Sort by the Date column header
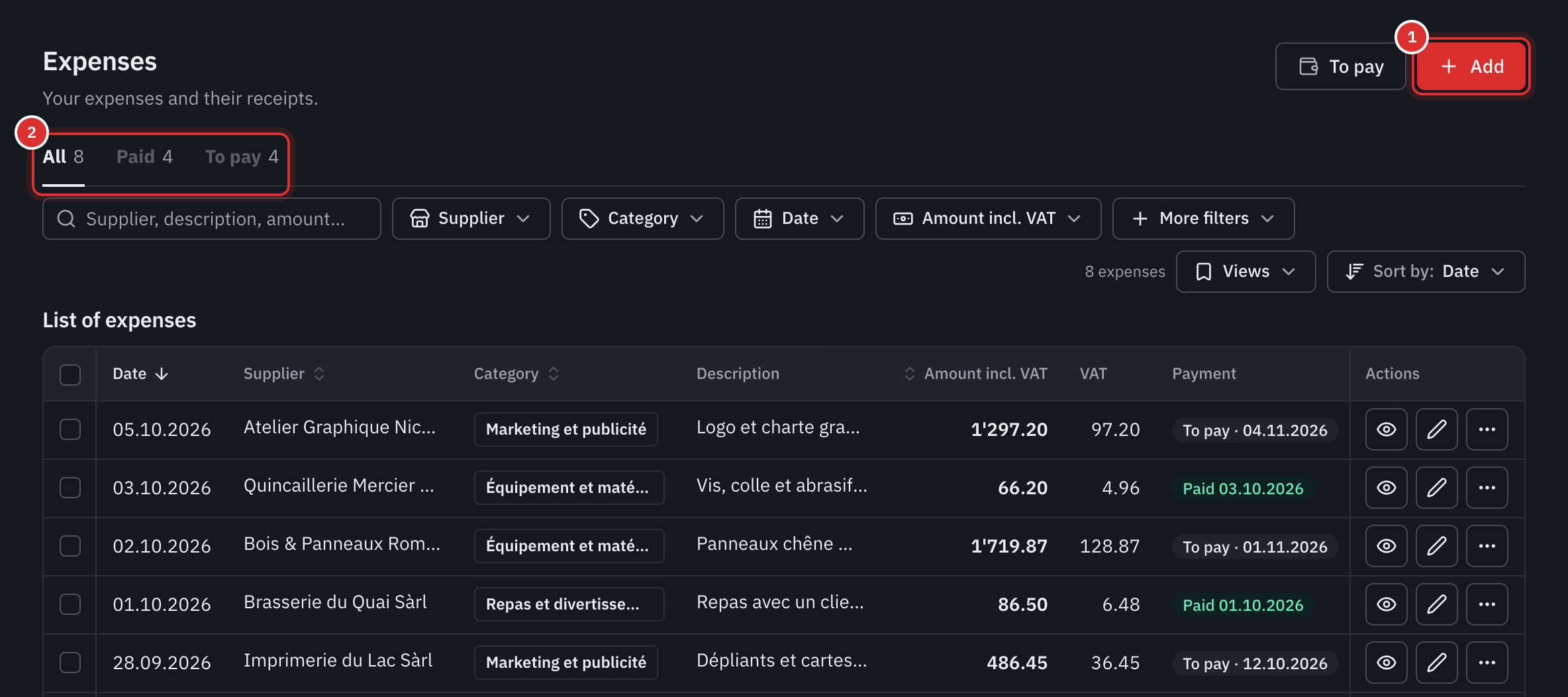This screenshot has width=1568, height=697. pyautogui.click(x=140, y=374)
